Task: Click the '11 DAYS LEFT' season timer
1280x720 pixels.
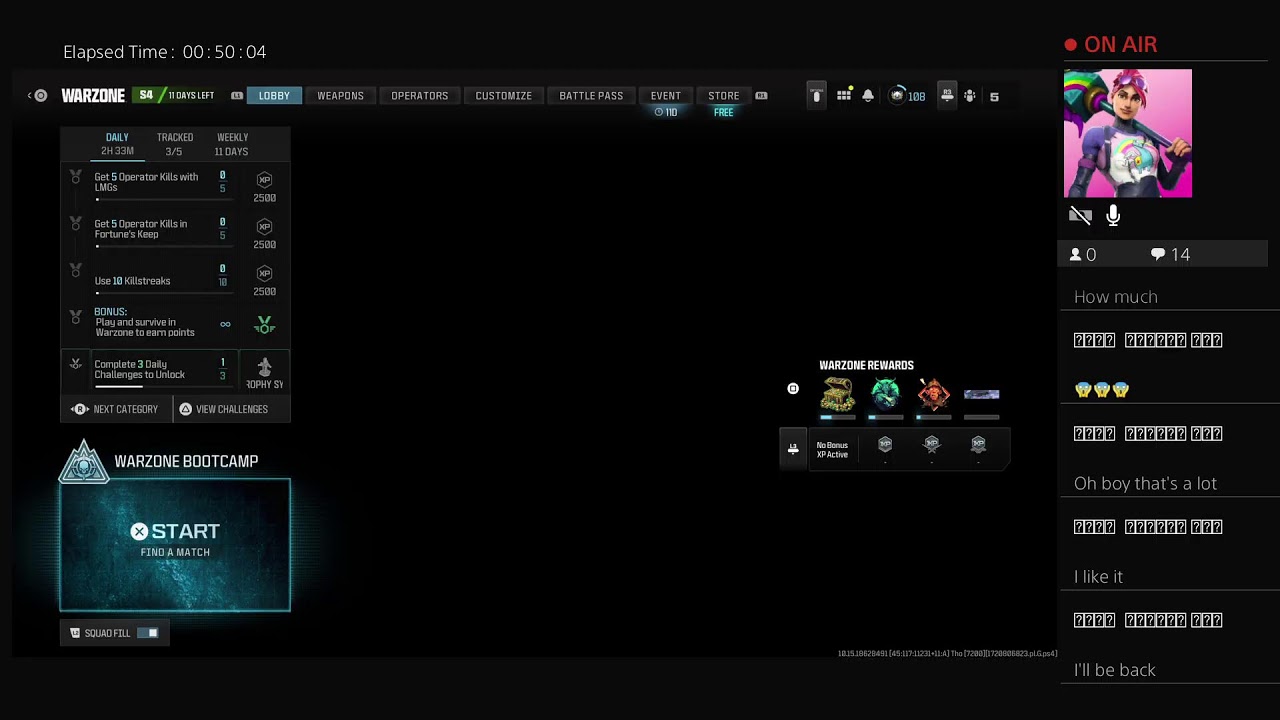Action: 191,96
